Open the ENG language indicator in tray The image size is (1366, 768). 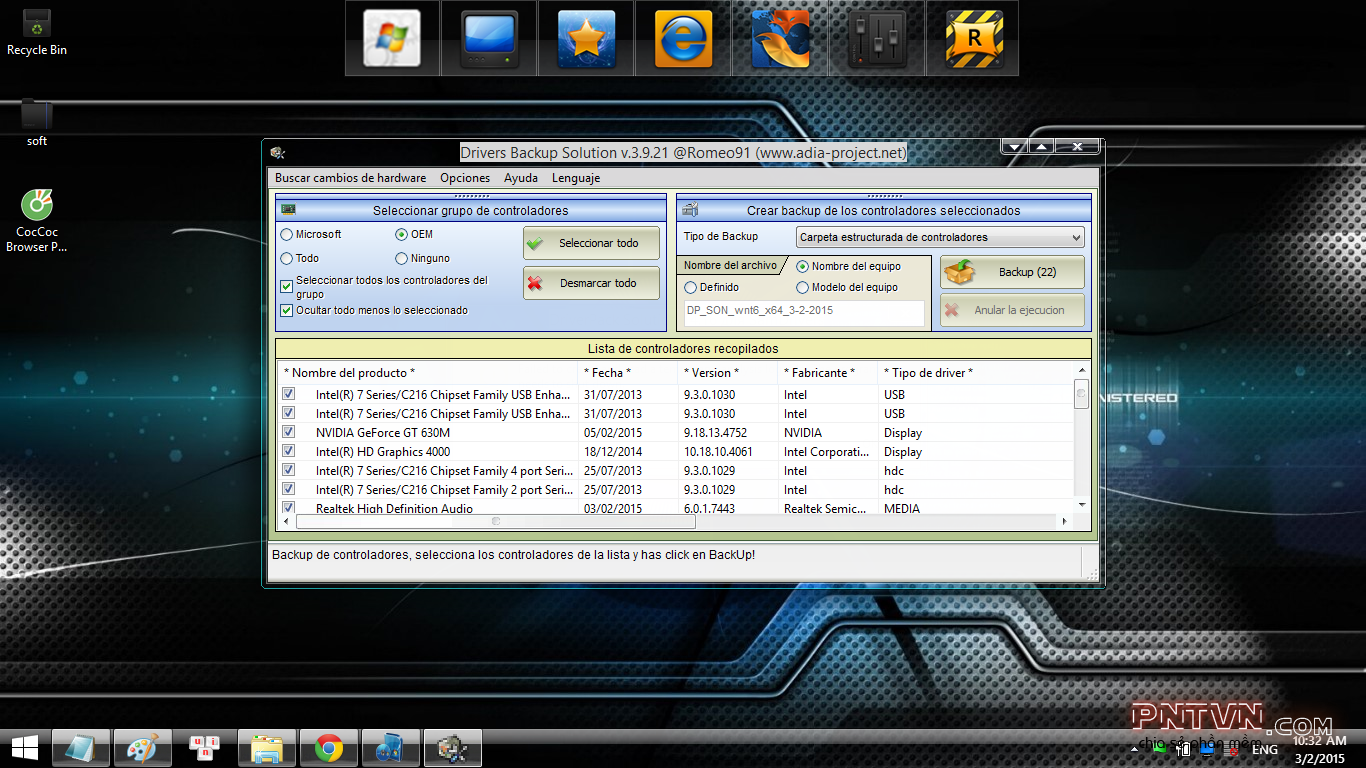1265,749
